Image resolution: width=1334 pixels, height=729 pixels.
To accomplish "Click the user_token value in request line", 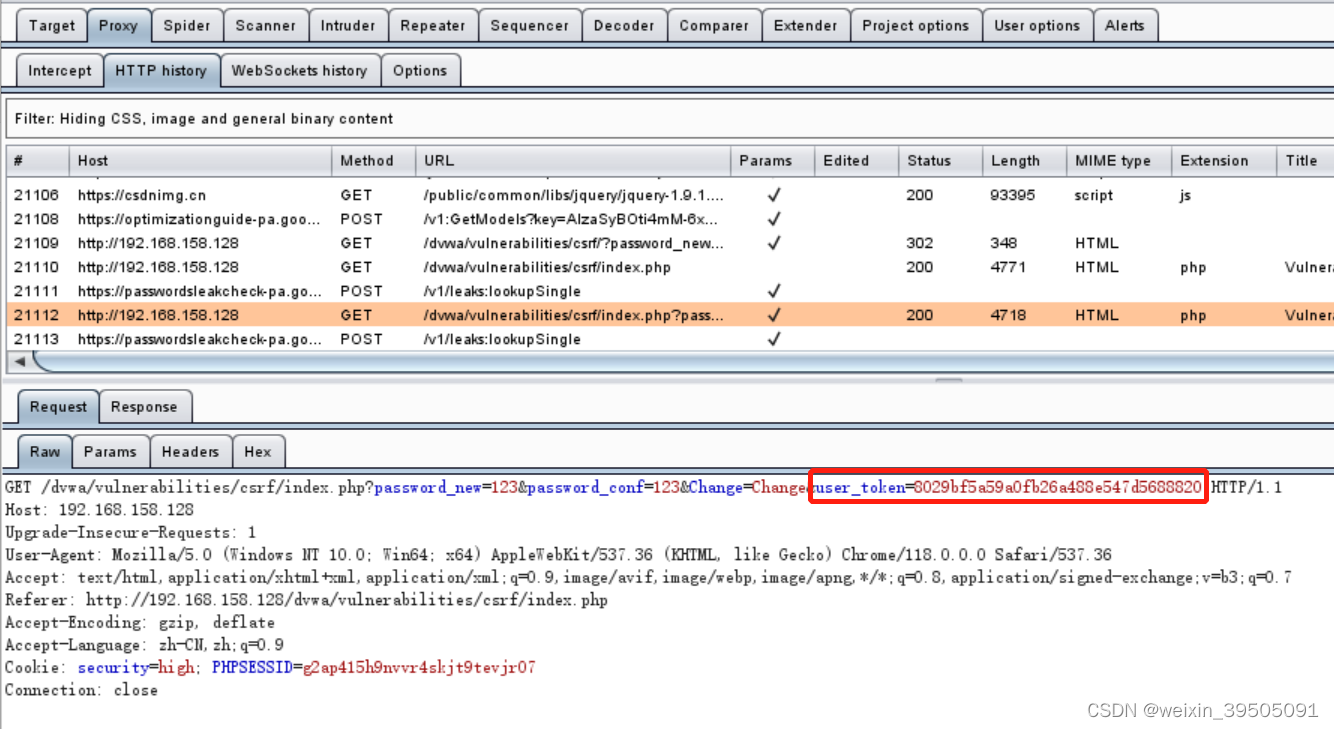I will (x=1058, y=488).
